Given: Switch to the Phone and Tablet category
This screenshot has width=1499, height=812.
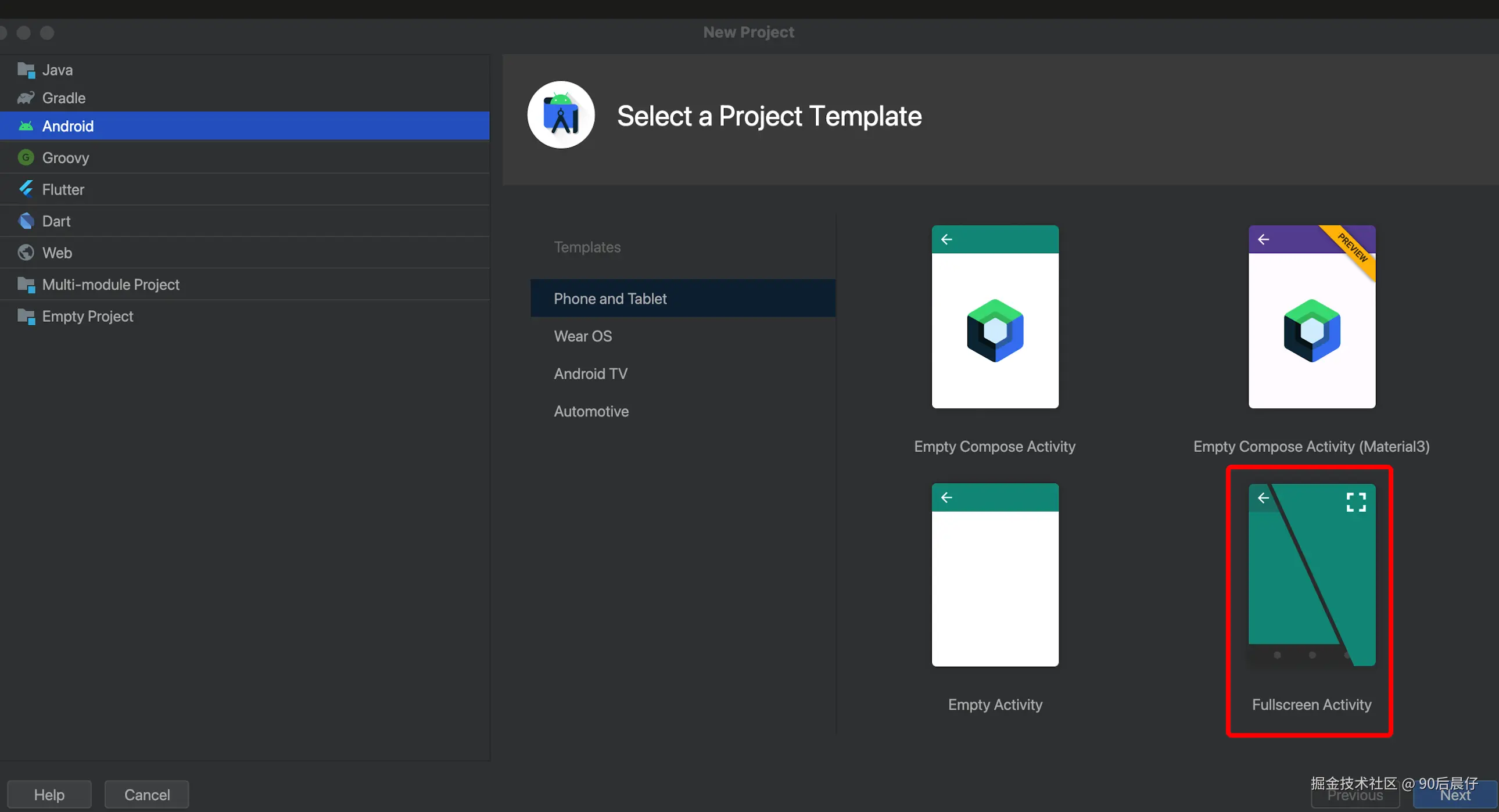Looking at the screenshot, I should [610, 299].
